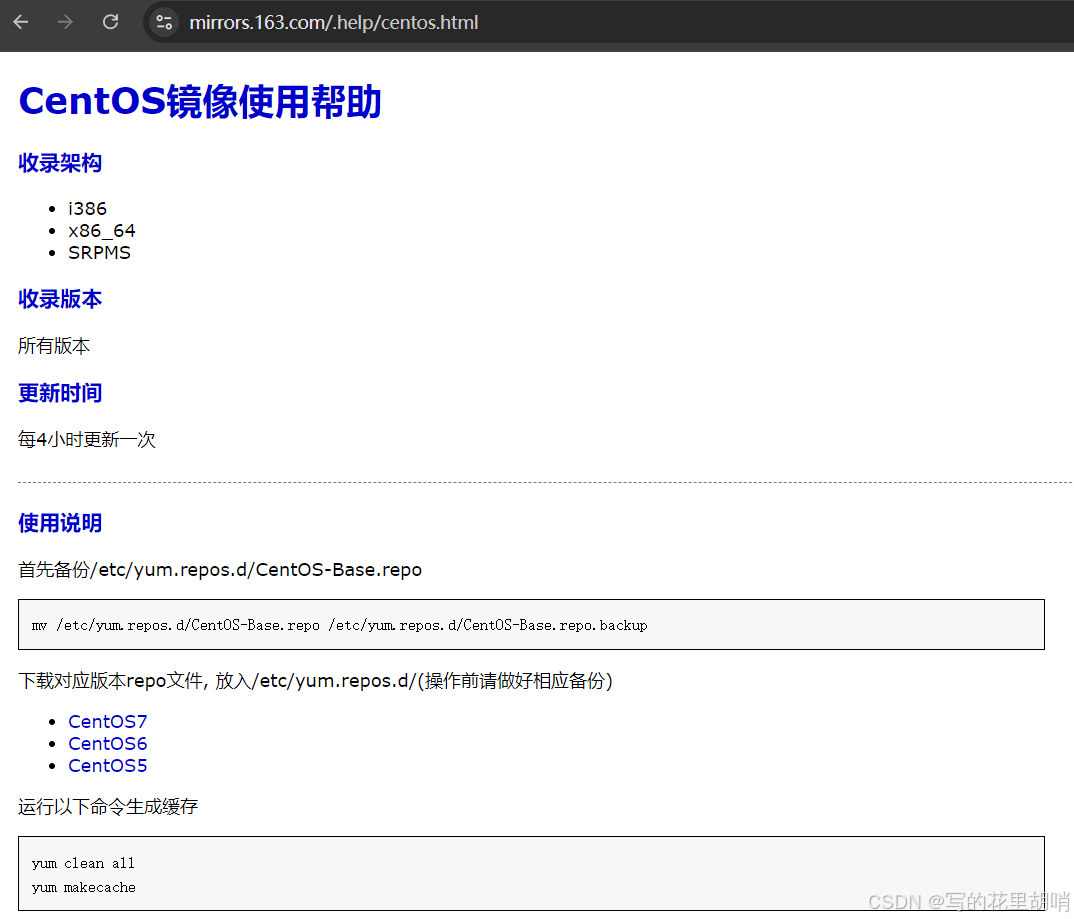This screenshot has height=919, width=1074.
Task: Open the site permissions icon in address bar
Action: pyautogui.click(x=163, y=21)
